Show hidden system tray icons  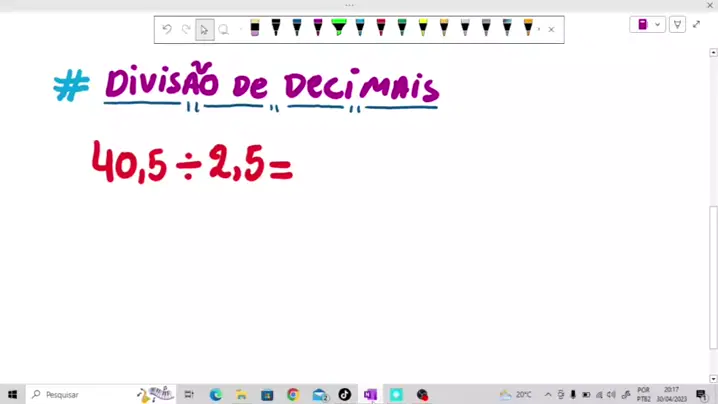(x=548, y=395)
